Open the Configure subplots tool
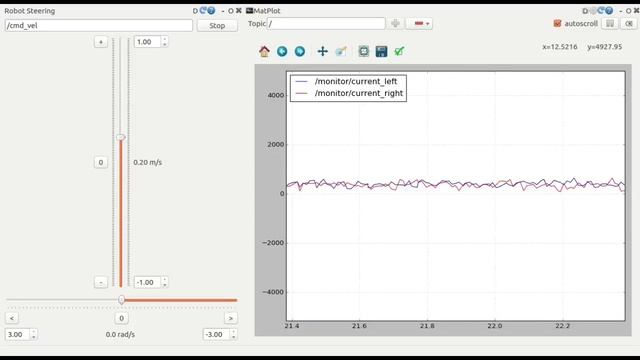This screenshot has height=360, width=640. [363, 51]
